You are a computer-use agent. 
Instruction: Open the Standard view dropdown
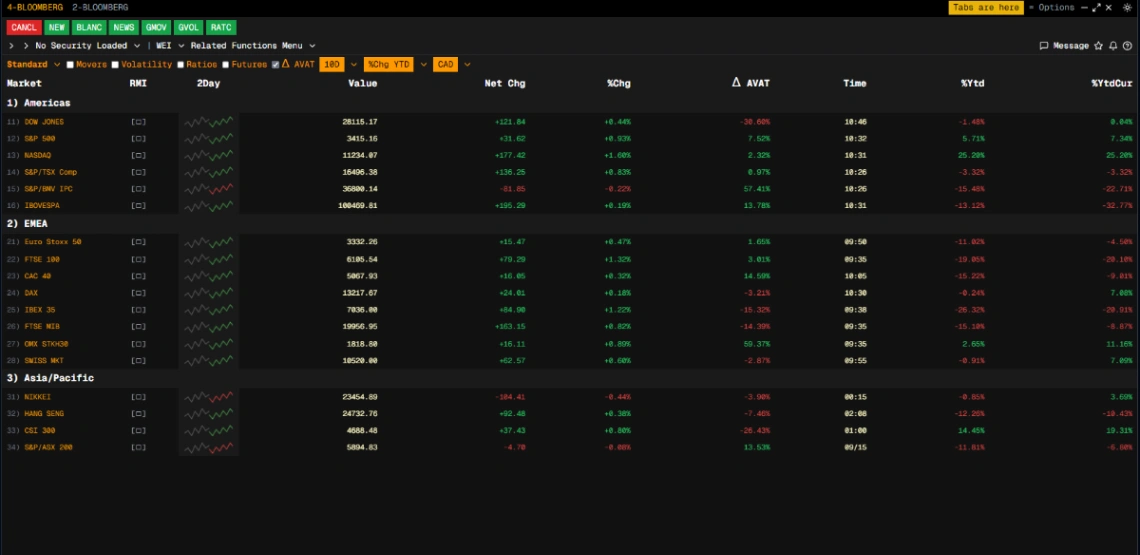point(33,65)
